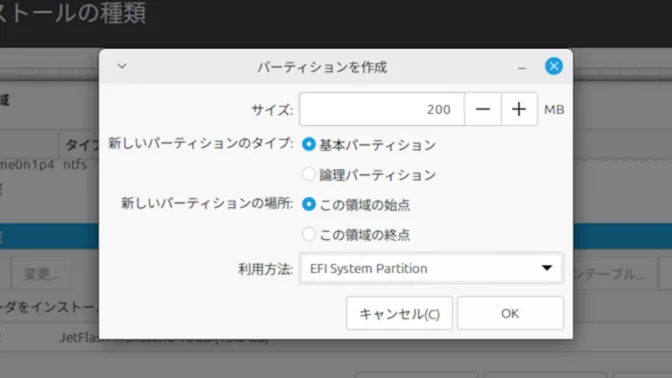Viewport: 672px width, 378px height.
Task: Click the size input field showing 200
Action: (x=382, y=109)
